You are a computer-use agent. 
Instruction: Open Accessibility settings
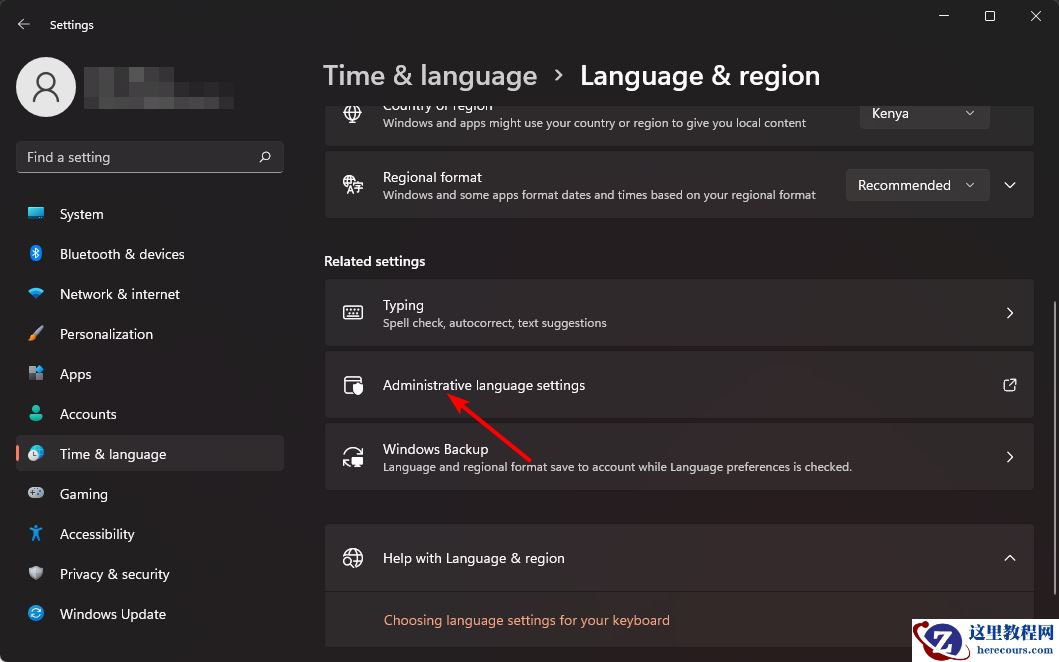pos(96,534)
